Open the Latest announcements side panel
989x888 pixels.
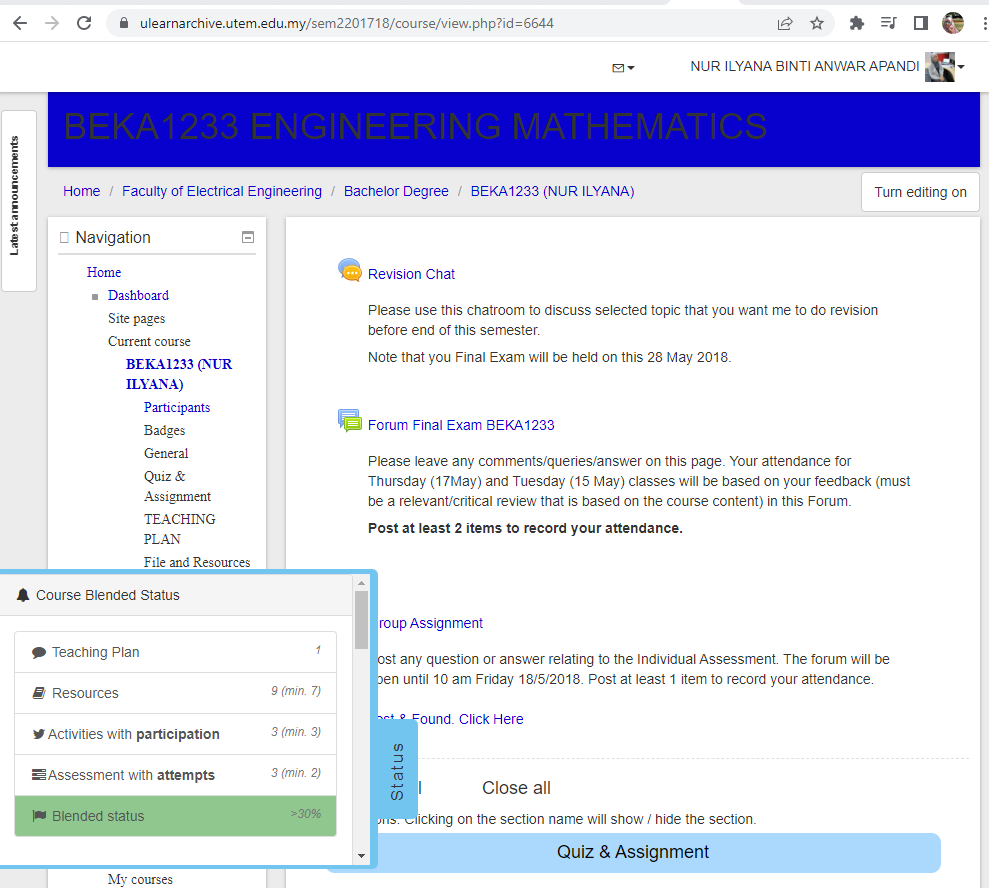pyautogui.click(x=18, y=199)
